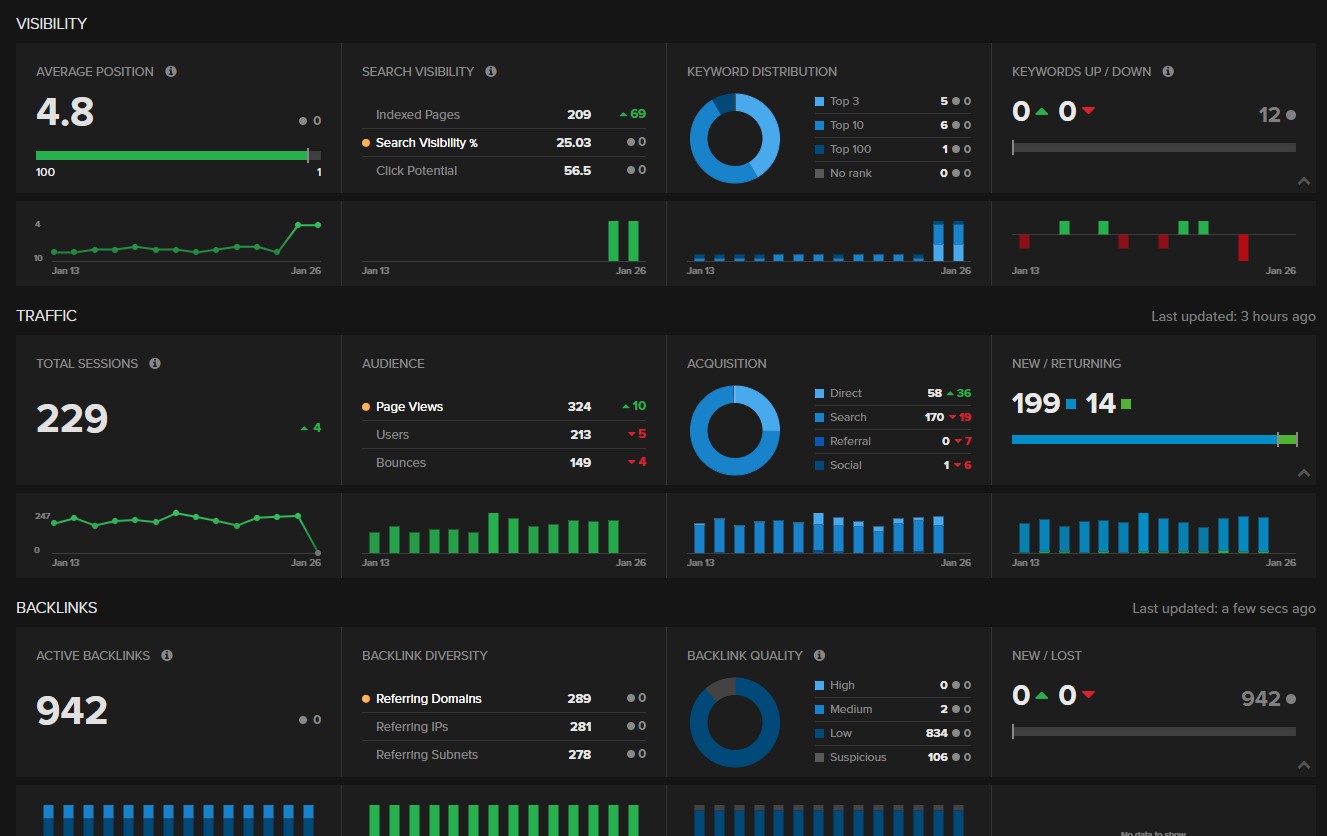Switch to the Users metric row
Viewport: 1327px width, 836px height.
click(392, 434)
